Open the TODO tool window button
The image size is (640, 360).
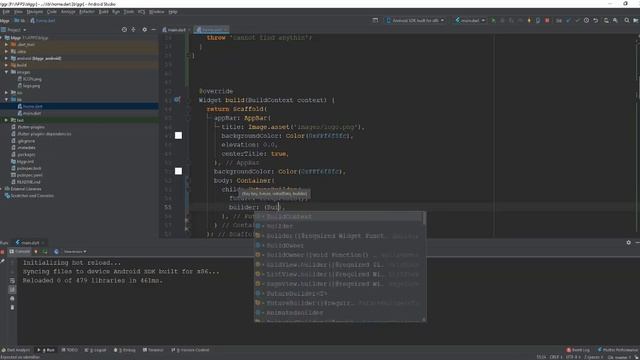coord(70,350)
